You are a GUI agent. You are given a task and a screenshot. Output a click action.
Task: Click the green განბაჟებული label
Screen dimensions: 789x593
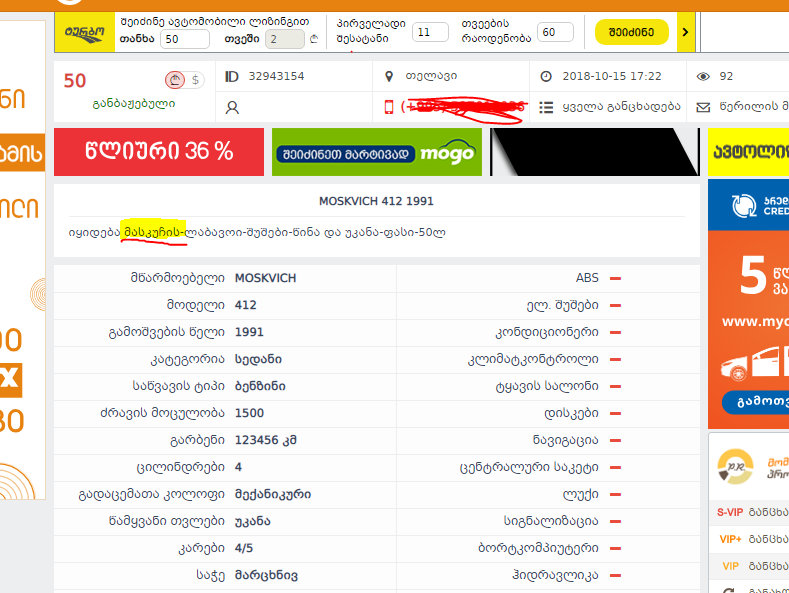(134, 104)
